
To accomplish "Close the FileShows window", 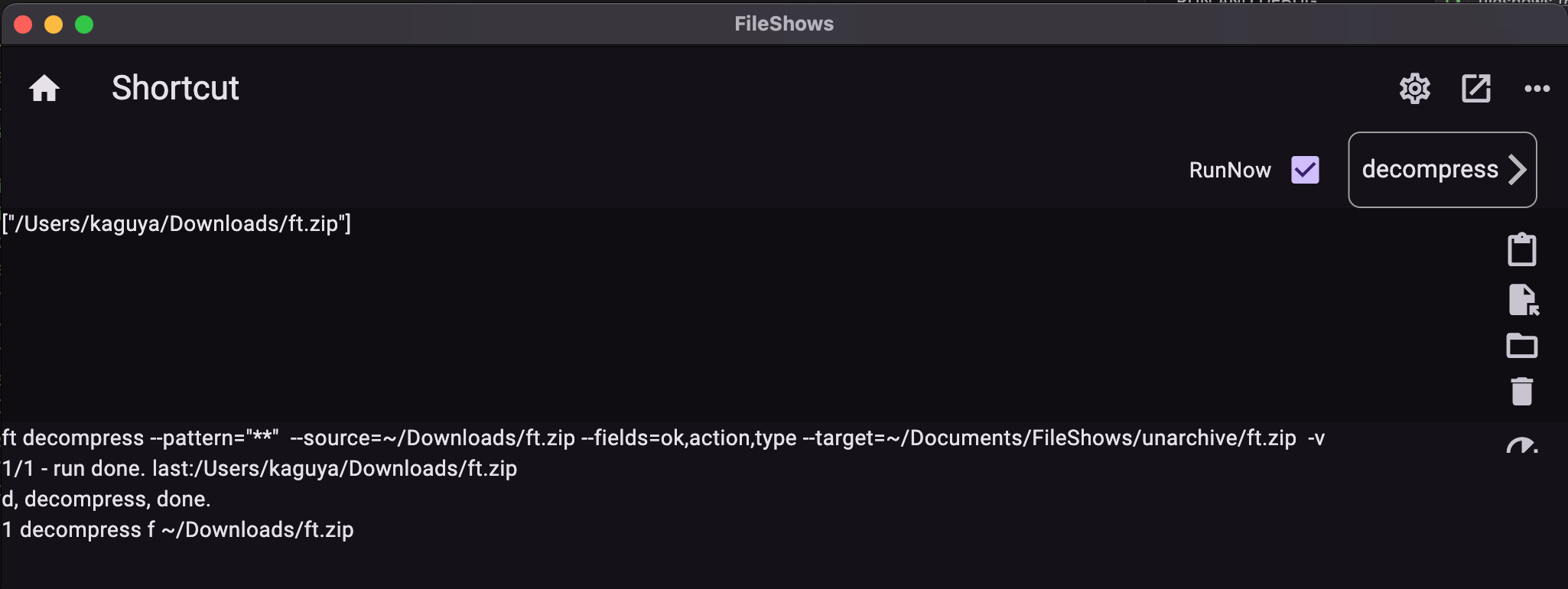I will pos(23,24).
